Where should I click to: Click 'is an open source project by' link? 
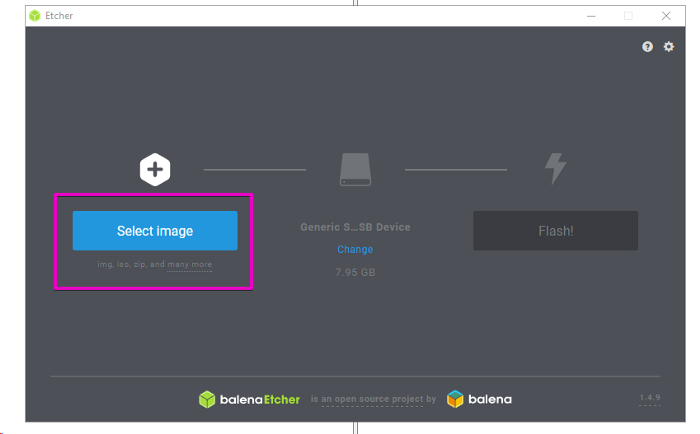(x=373, y=399)
